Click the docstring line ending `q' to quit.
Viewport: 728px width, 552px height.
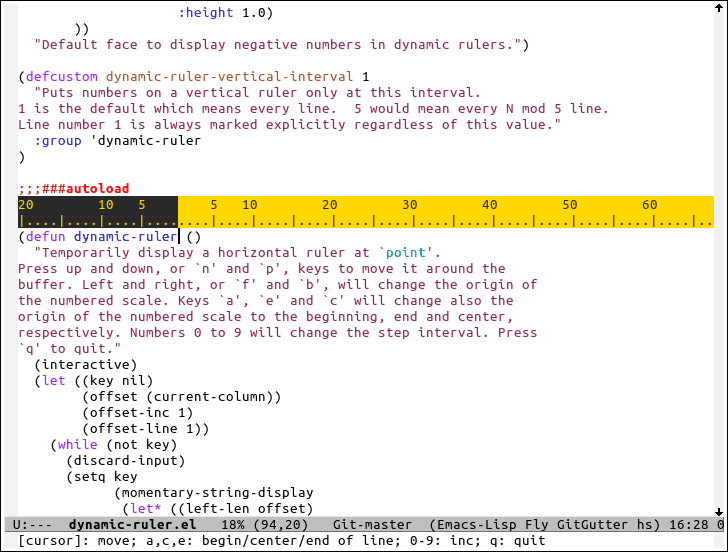tap(70, 349)
